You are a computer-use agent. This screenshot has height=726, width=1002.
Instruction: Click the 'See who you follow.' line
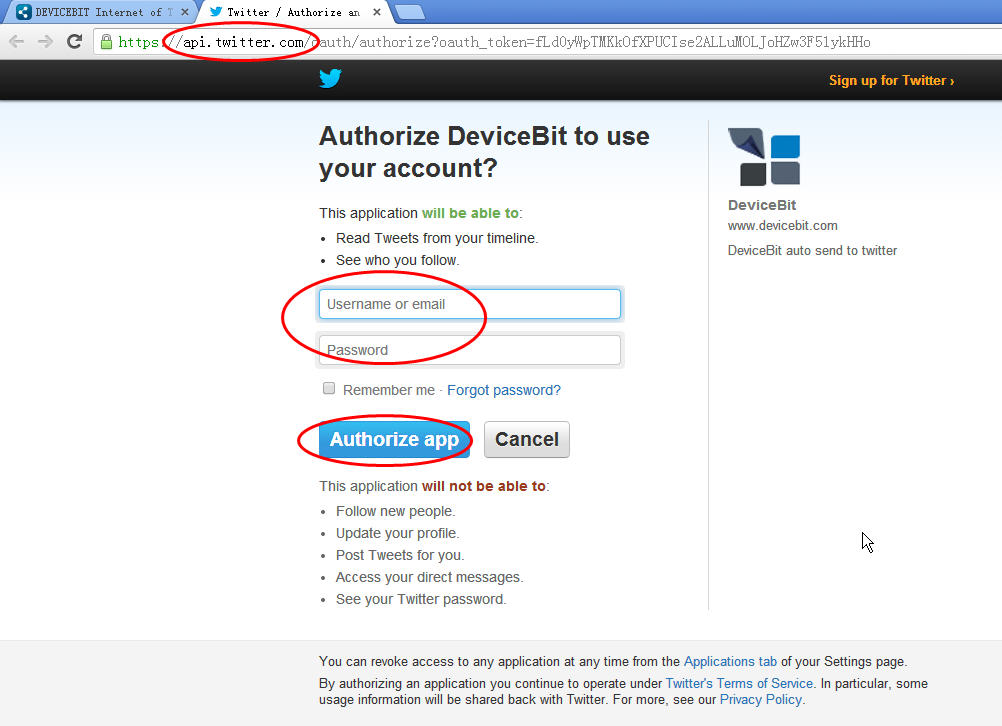(x=397, y=261)
